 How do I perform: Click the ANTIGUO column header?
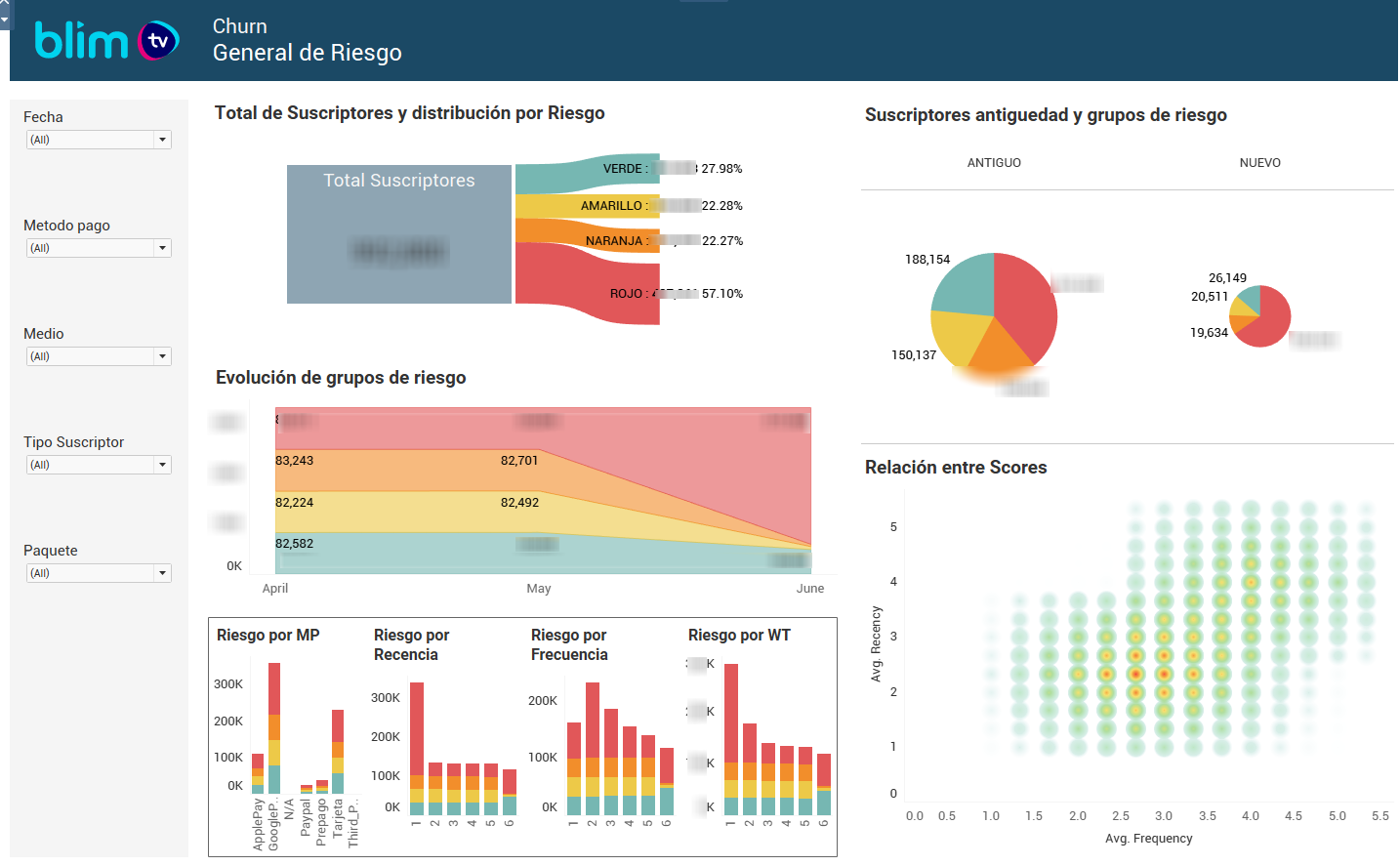click(994, 163)
